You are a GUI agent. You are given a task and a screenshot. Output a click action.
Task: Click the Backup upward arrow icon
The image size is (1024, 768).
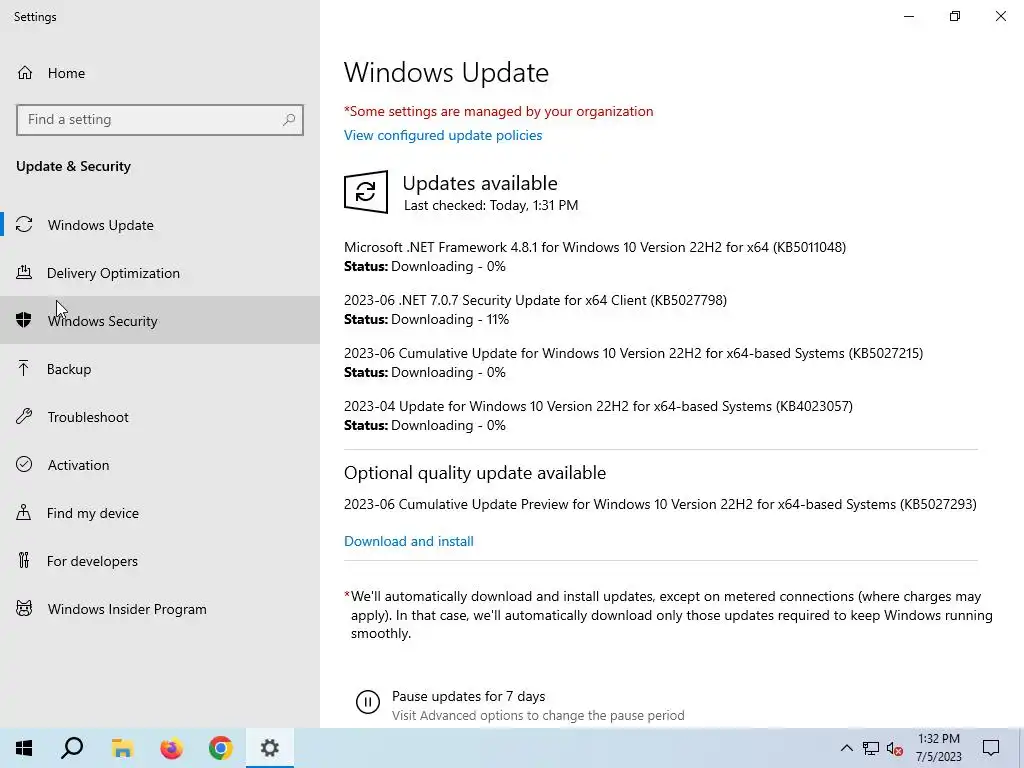click(x=24, y=368)
